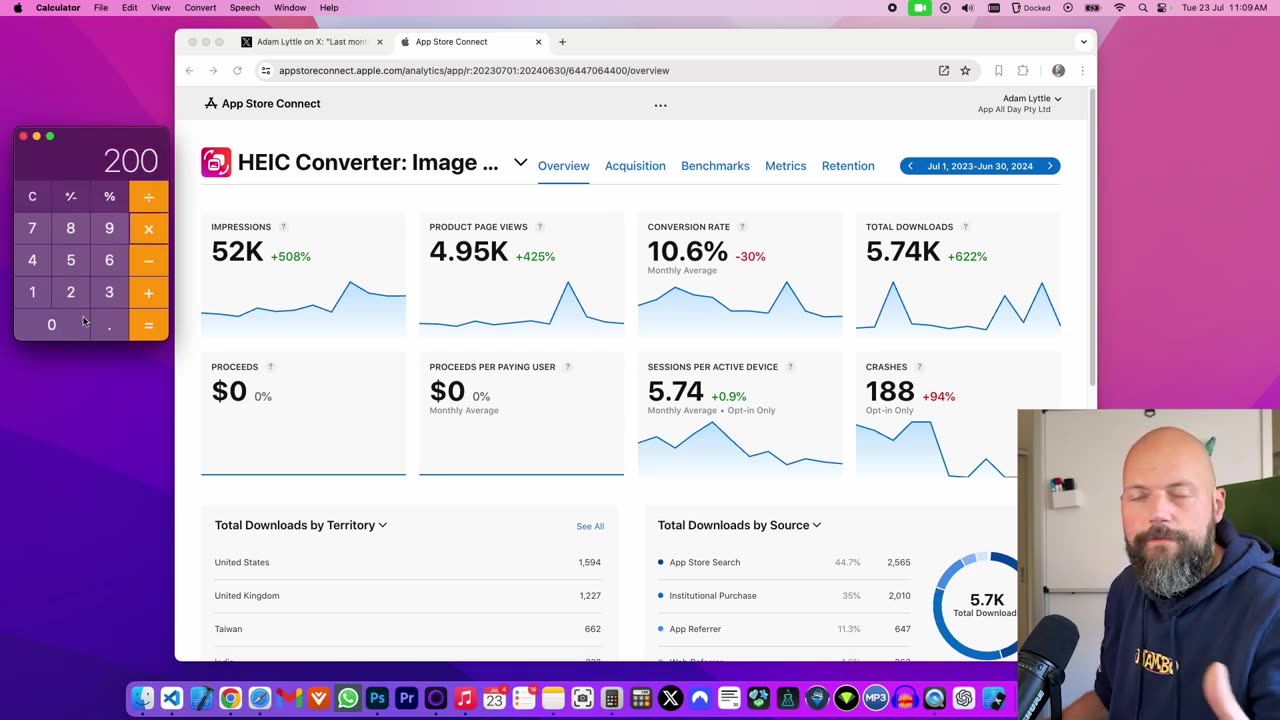The height and width of the screenshot is (720, 1280).
Task: Open the Speech menu in menu bar
Action: click(x=245, y=8)
